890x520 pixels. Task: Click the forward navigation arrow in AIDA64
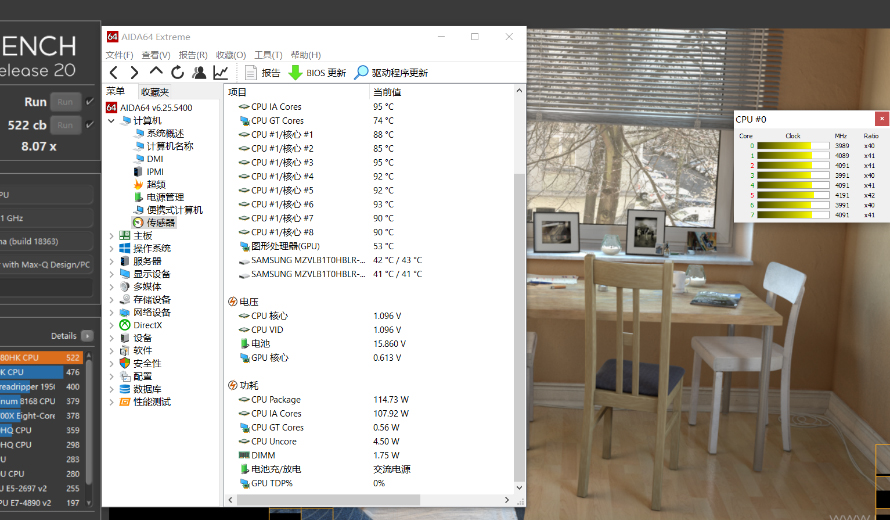pos(135,73)
